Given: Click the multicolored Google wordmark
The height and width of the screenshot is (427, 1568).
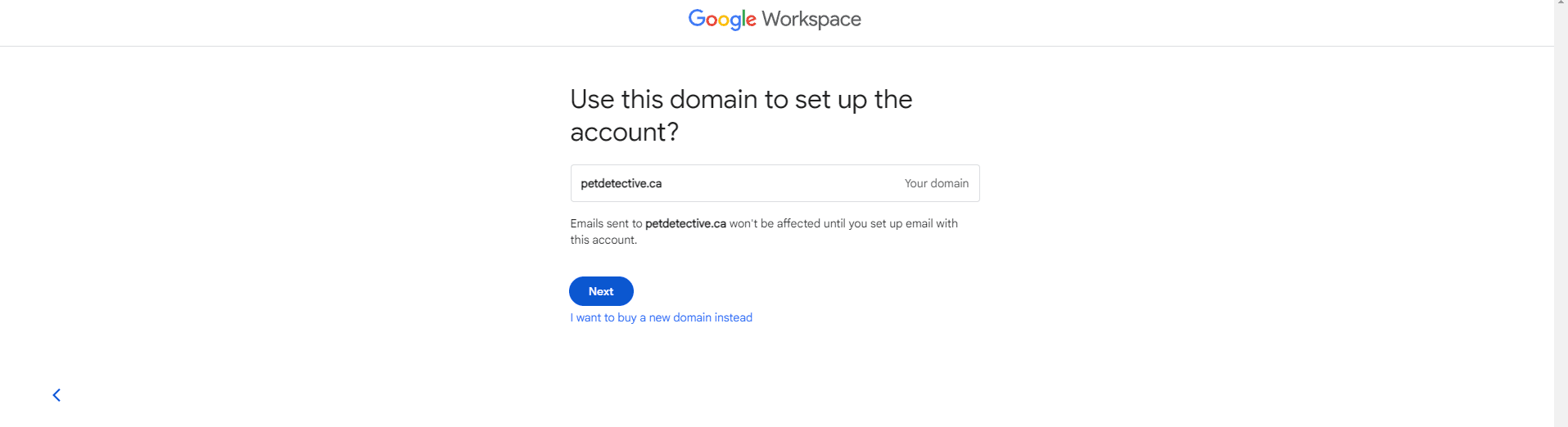Looking at the screenshot, I should (x=721, y=19).
